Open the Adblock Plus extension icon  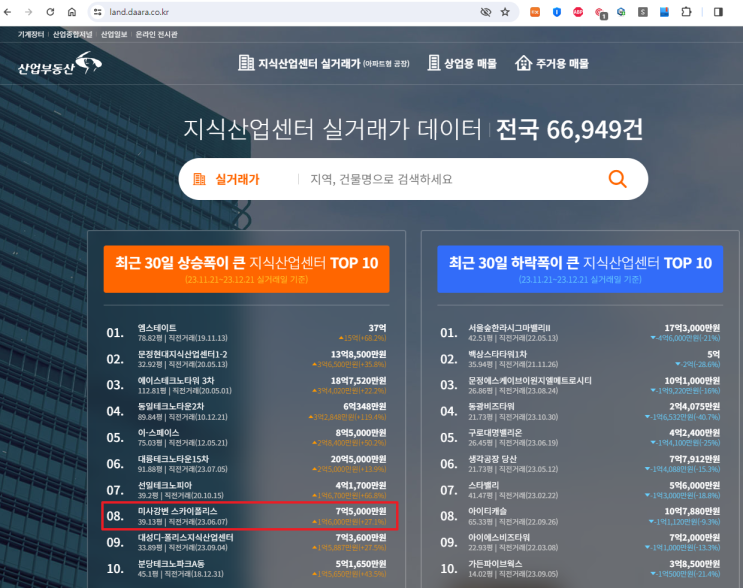tap(578, 12)
